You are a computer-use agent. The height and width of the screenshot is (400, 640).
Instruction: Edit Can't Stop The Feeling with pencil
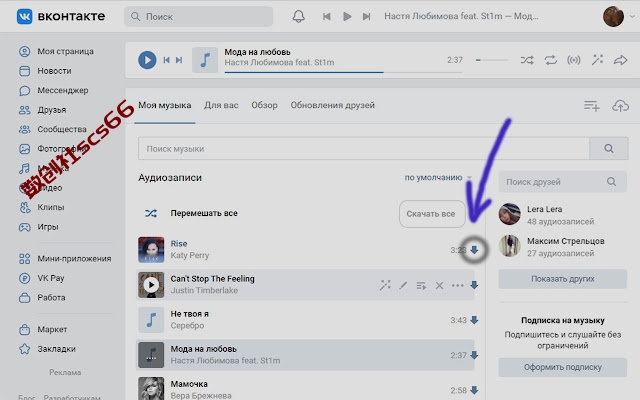(x=403, y=285)
